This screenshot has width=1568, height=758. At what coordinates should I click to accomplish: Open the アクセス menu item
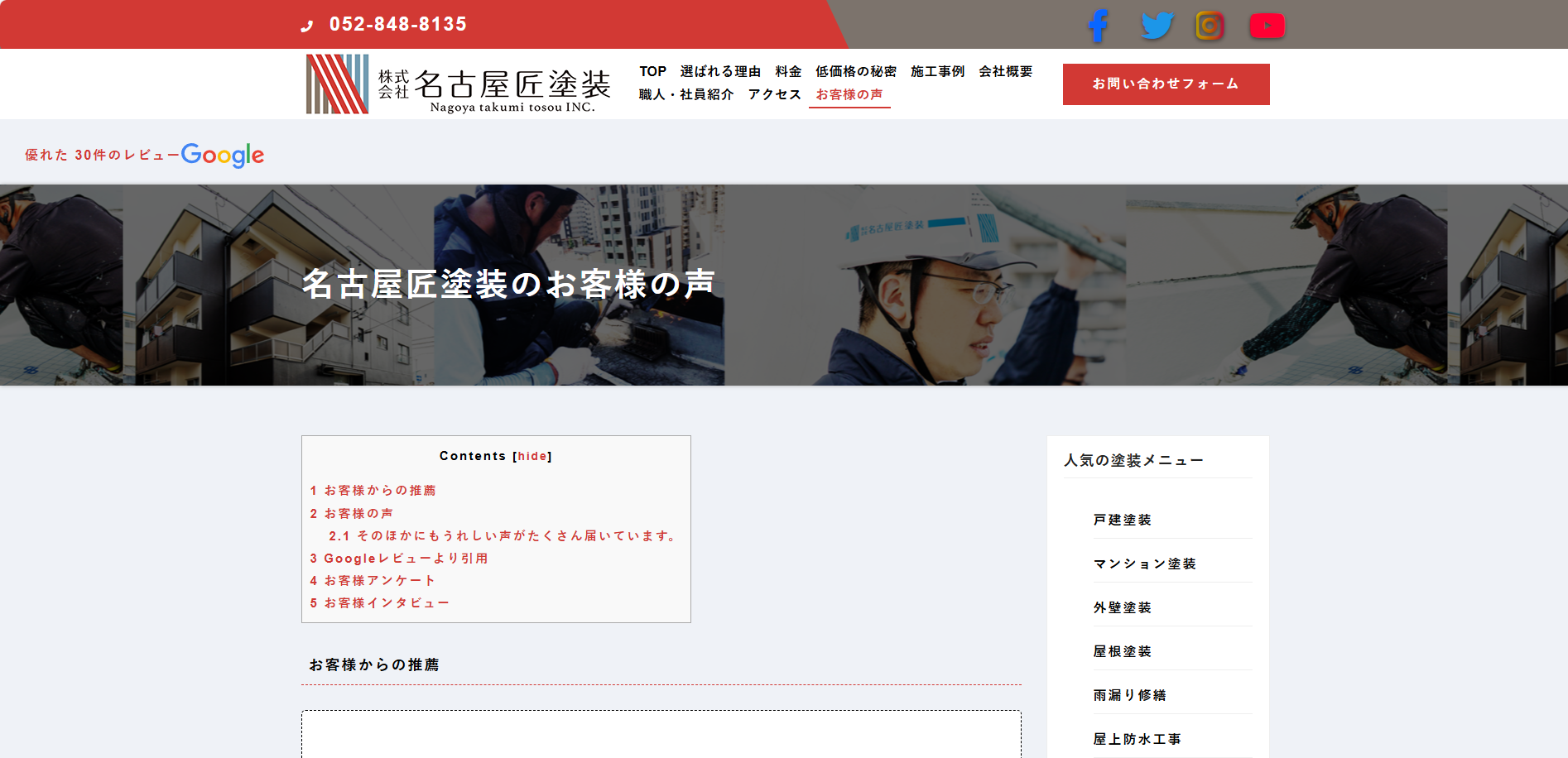pyautogui.click(x=775, y=95)
